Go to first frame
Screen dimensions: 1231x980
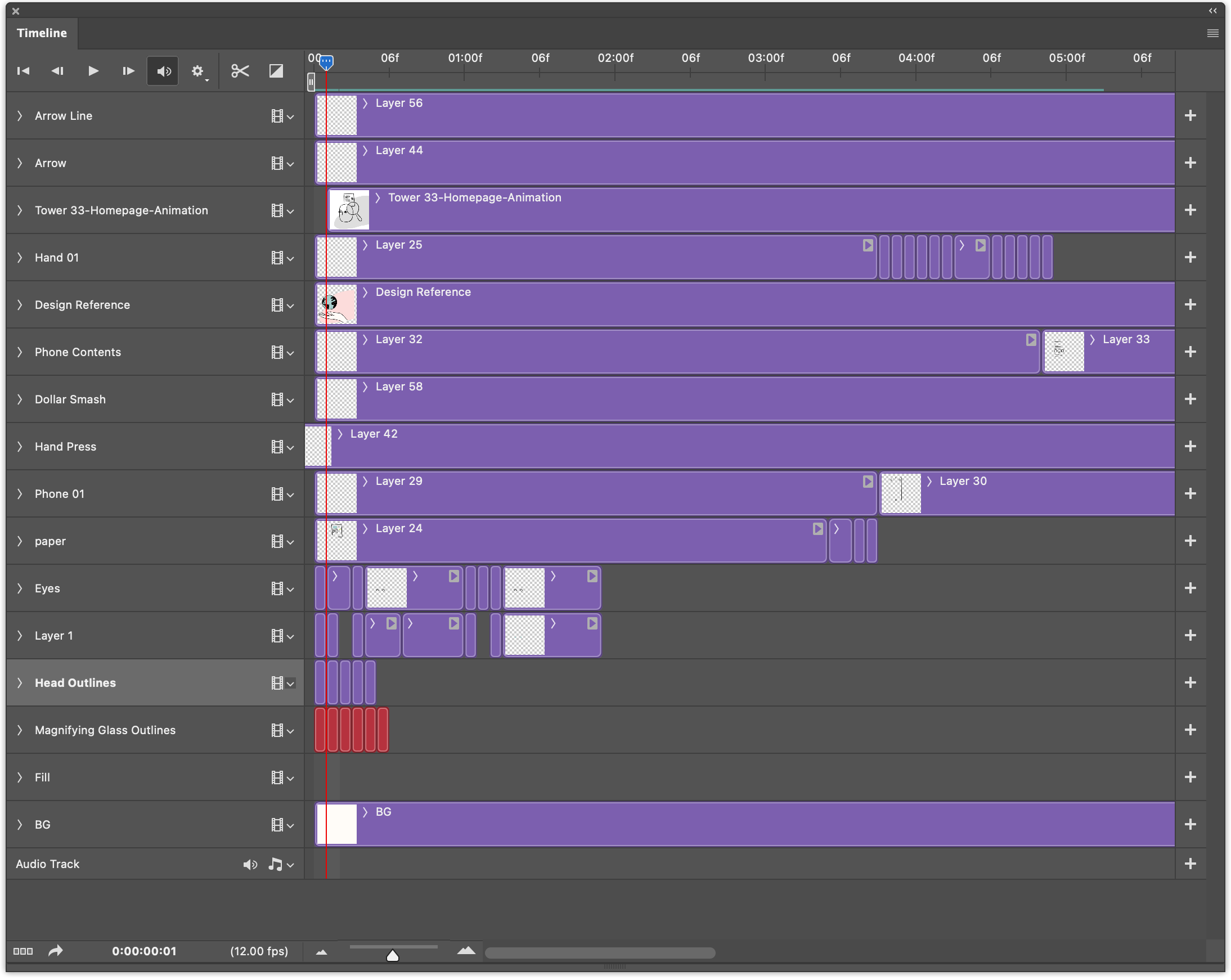point(24,71)
